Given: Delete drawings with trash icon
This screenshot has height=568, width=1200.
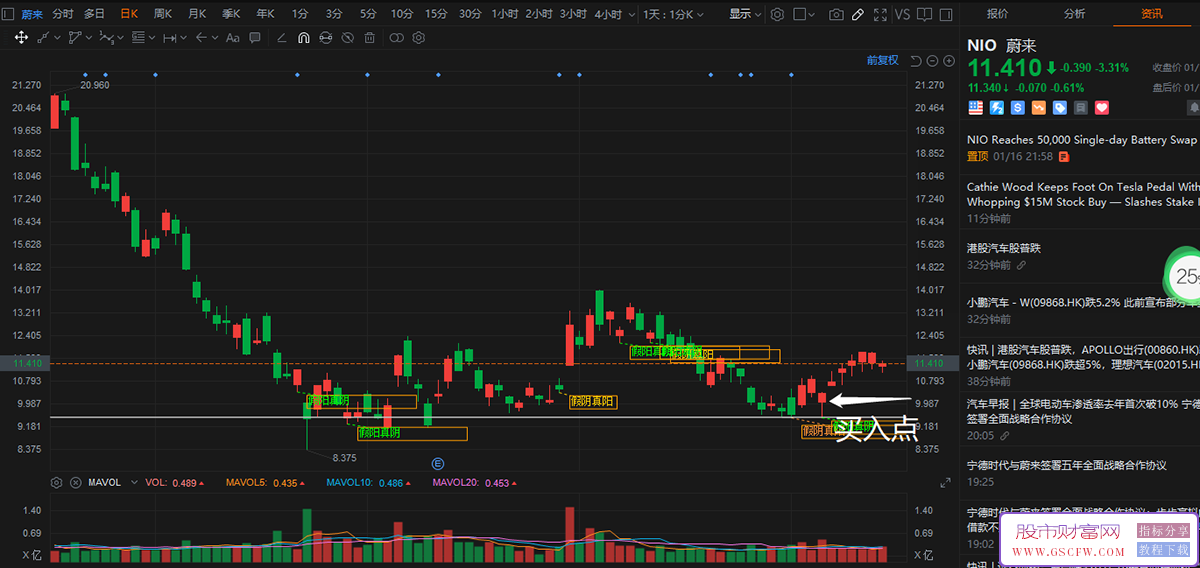Looking at the screenshot, I should click(x=370, y=37).
